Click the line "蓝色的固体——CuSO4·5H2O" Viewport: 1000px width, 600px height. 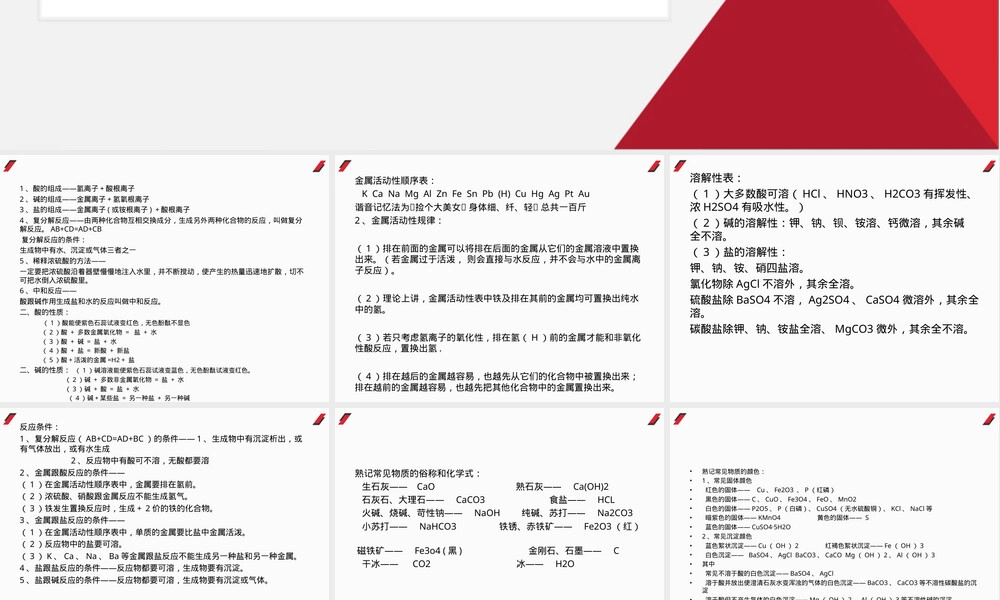pyautogui.click(x=747, y=527)
